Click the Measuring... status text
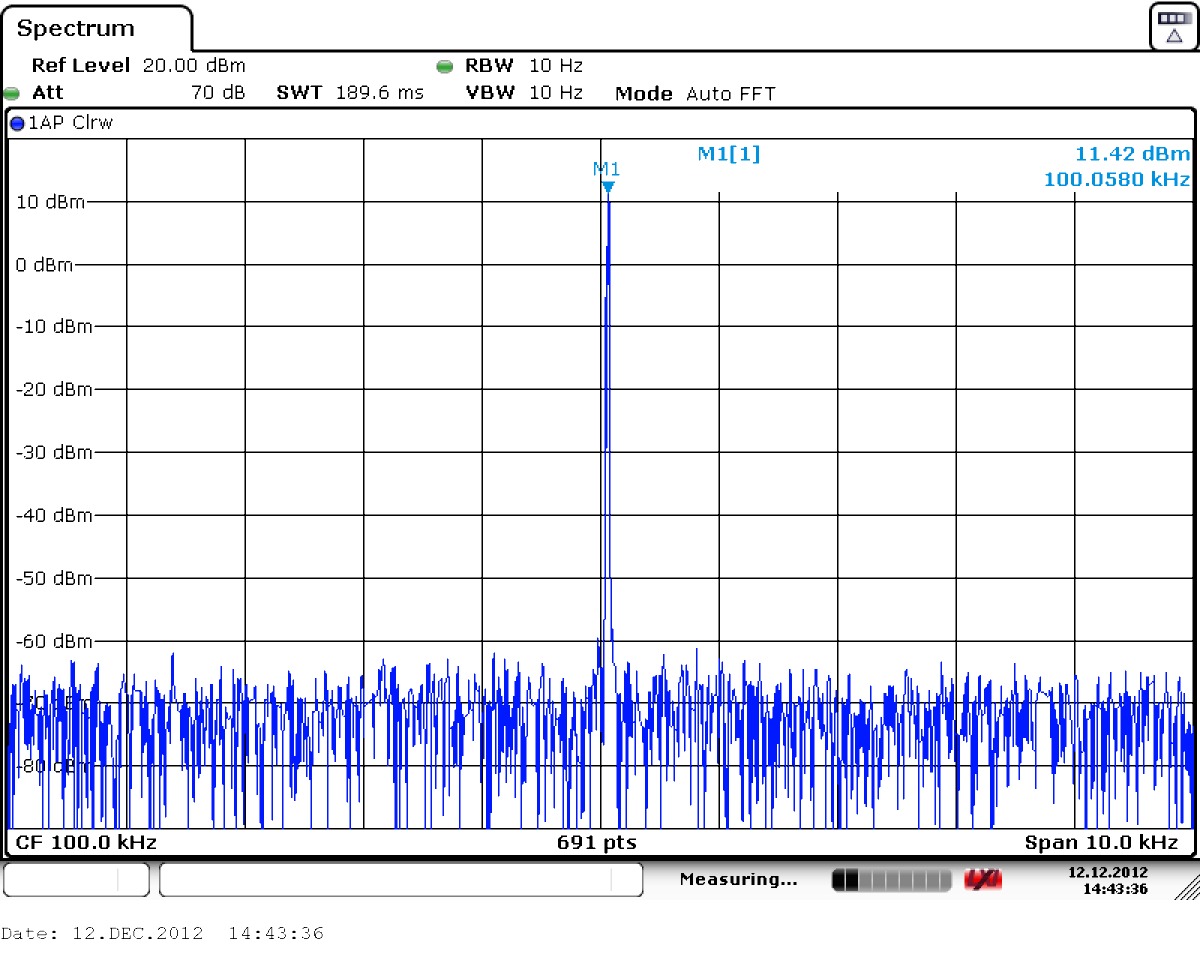 click(738, 880)
